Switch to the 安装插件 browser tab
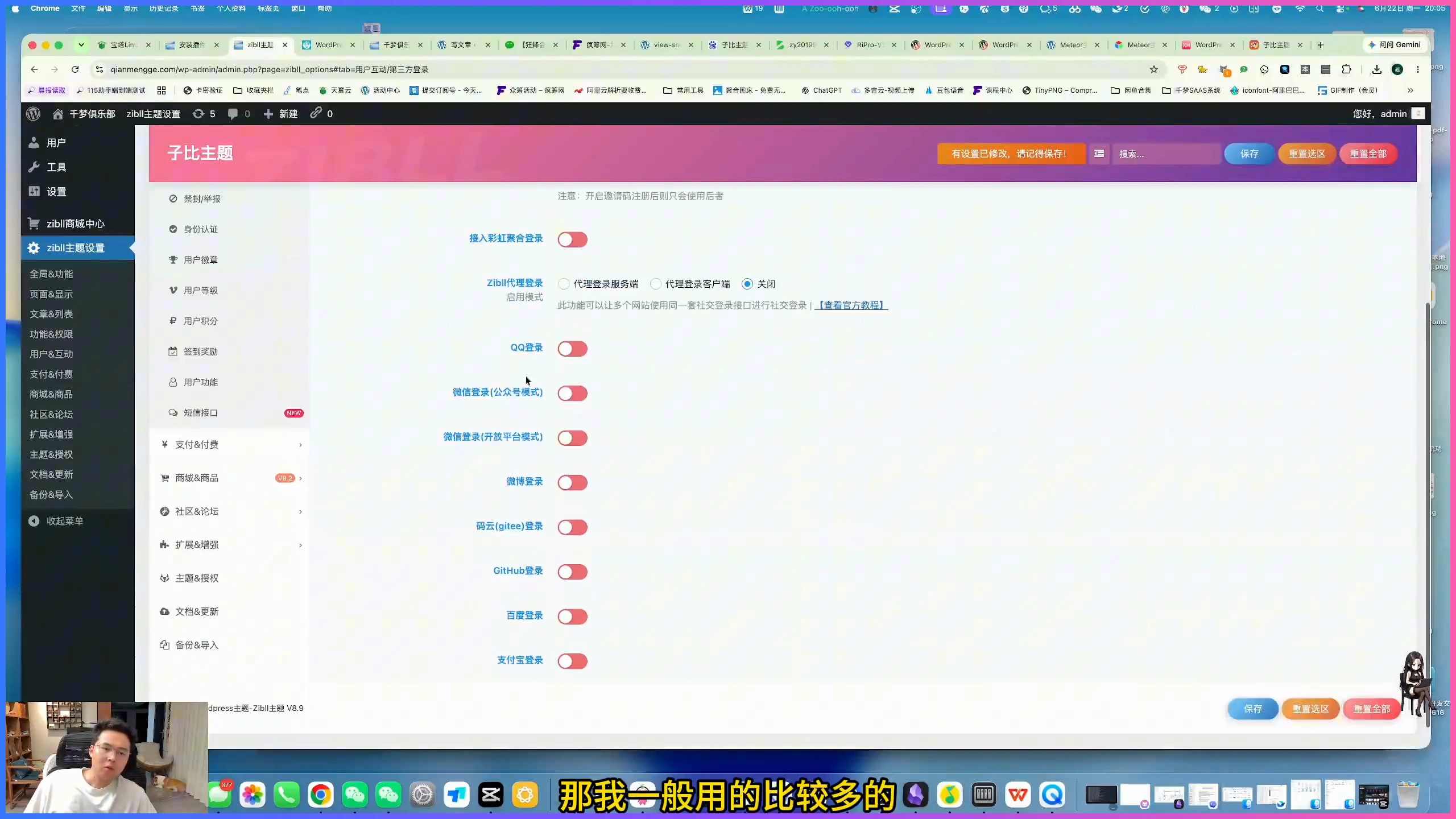Viewport: 1456px width, 819px height. pyautogui.click(x=192, y=45)
